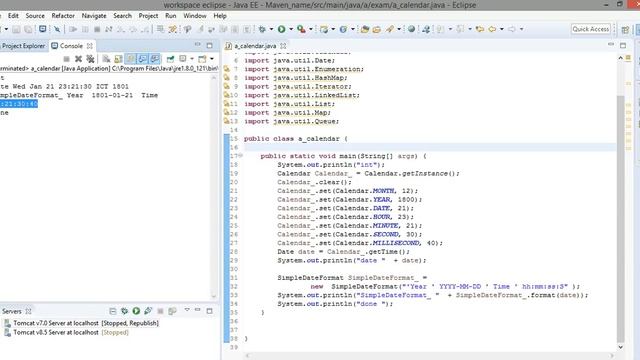Open the Refactor menu

[63, 16]
